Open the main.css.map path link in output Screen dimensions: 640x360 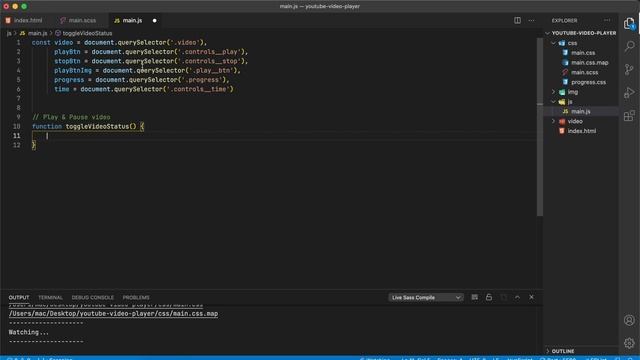click(113, 313)
